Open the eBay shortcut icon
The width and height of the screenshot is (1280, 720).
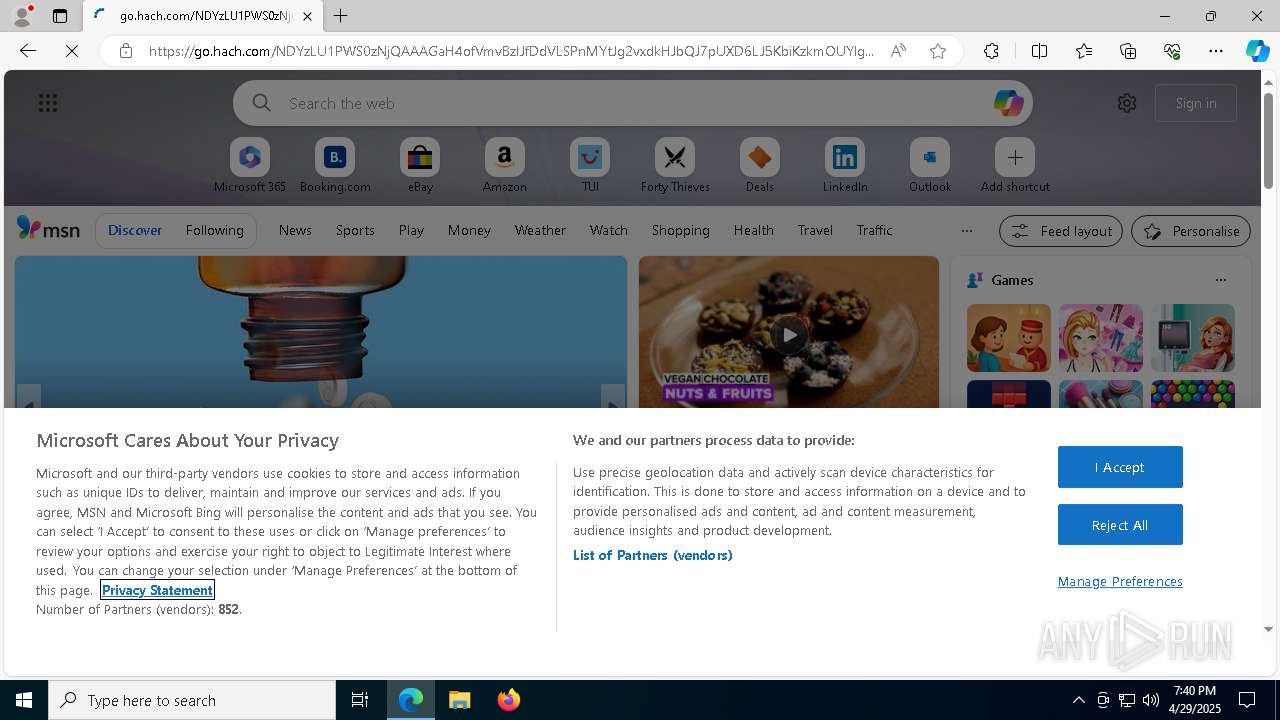pos(420,157)
